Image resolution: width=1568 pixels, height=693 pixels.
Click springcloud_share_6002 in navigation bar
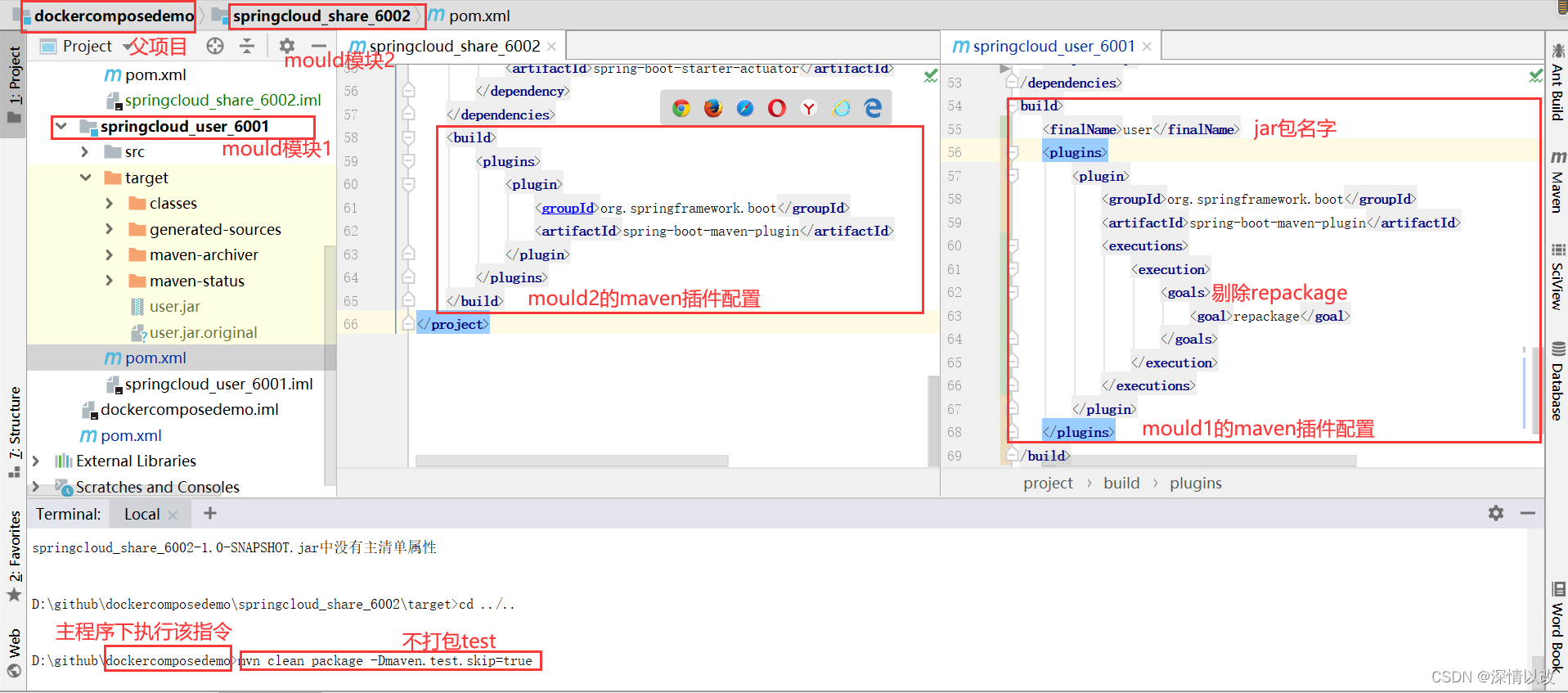coord(321,16)
